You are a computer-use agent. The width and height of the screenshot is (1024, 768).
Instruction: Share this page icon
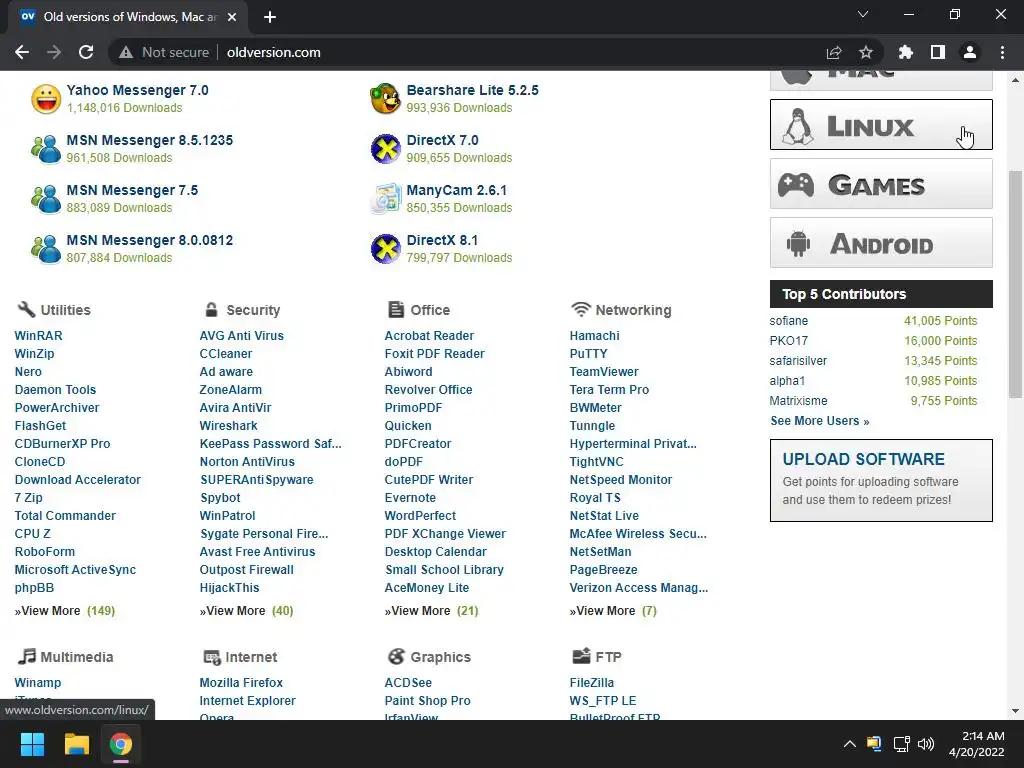tap(834, 52)
